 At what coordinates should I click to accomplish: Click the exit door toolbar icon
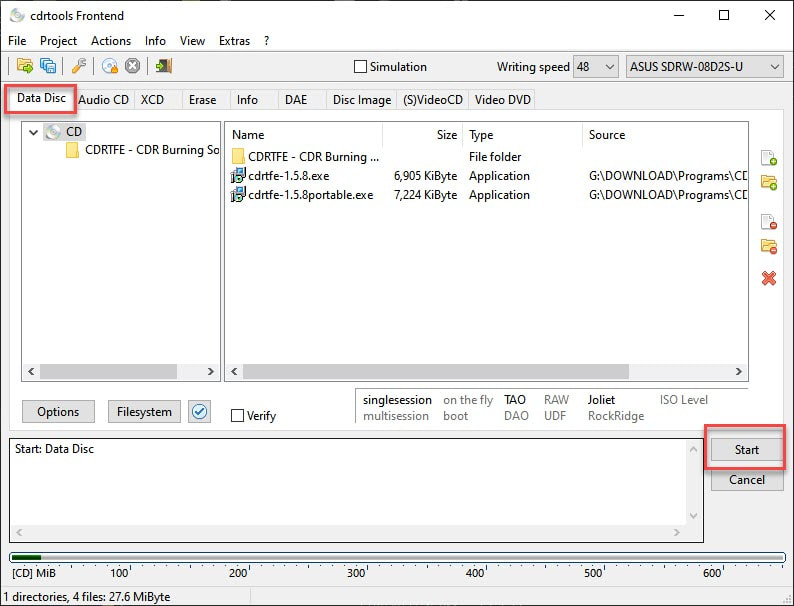pyautogui.click(x=164, y=66)
